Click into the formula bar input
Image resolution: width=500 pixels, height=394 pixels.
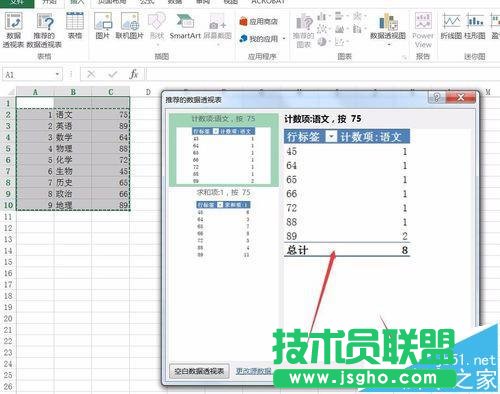[x=323, y=74]
